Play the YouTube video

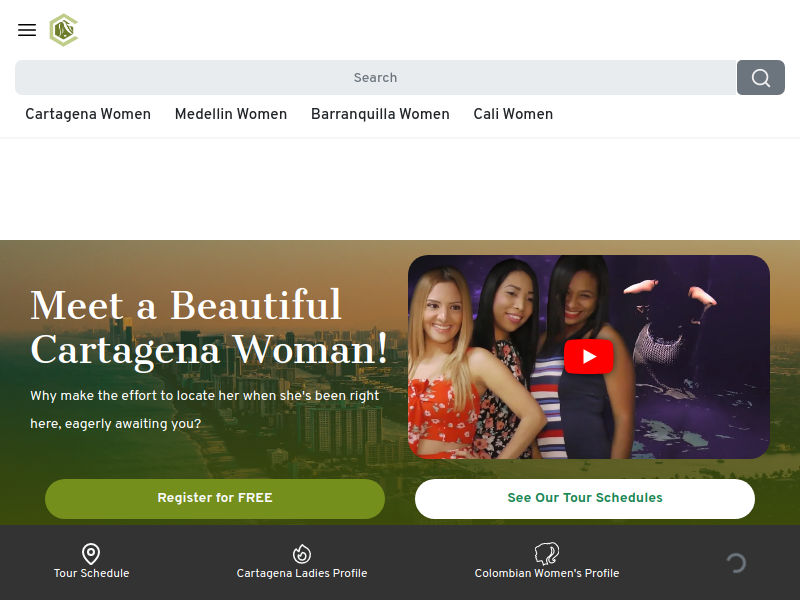589,357
